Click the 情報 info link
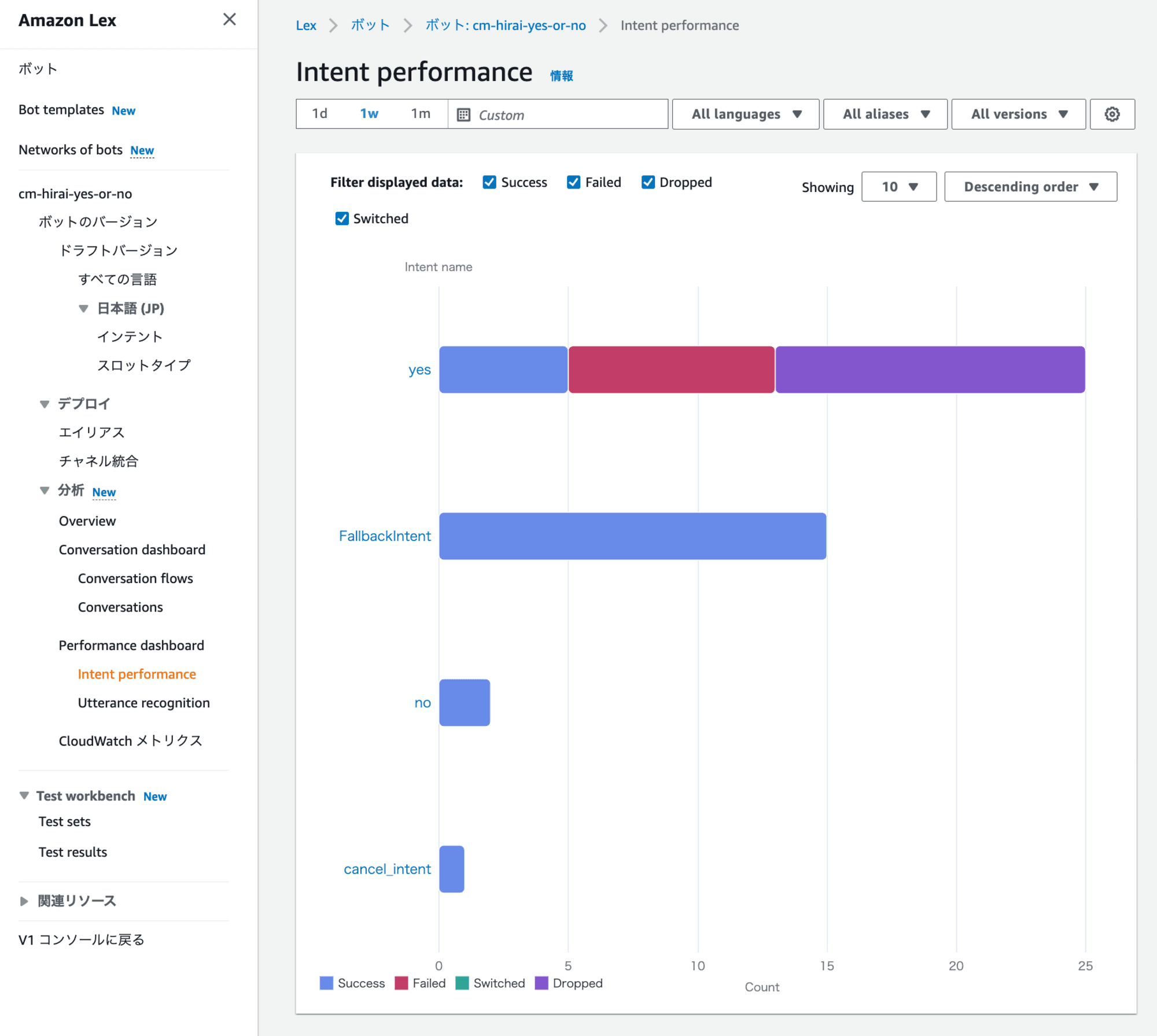 [x=561, y=76]
